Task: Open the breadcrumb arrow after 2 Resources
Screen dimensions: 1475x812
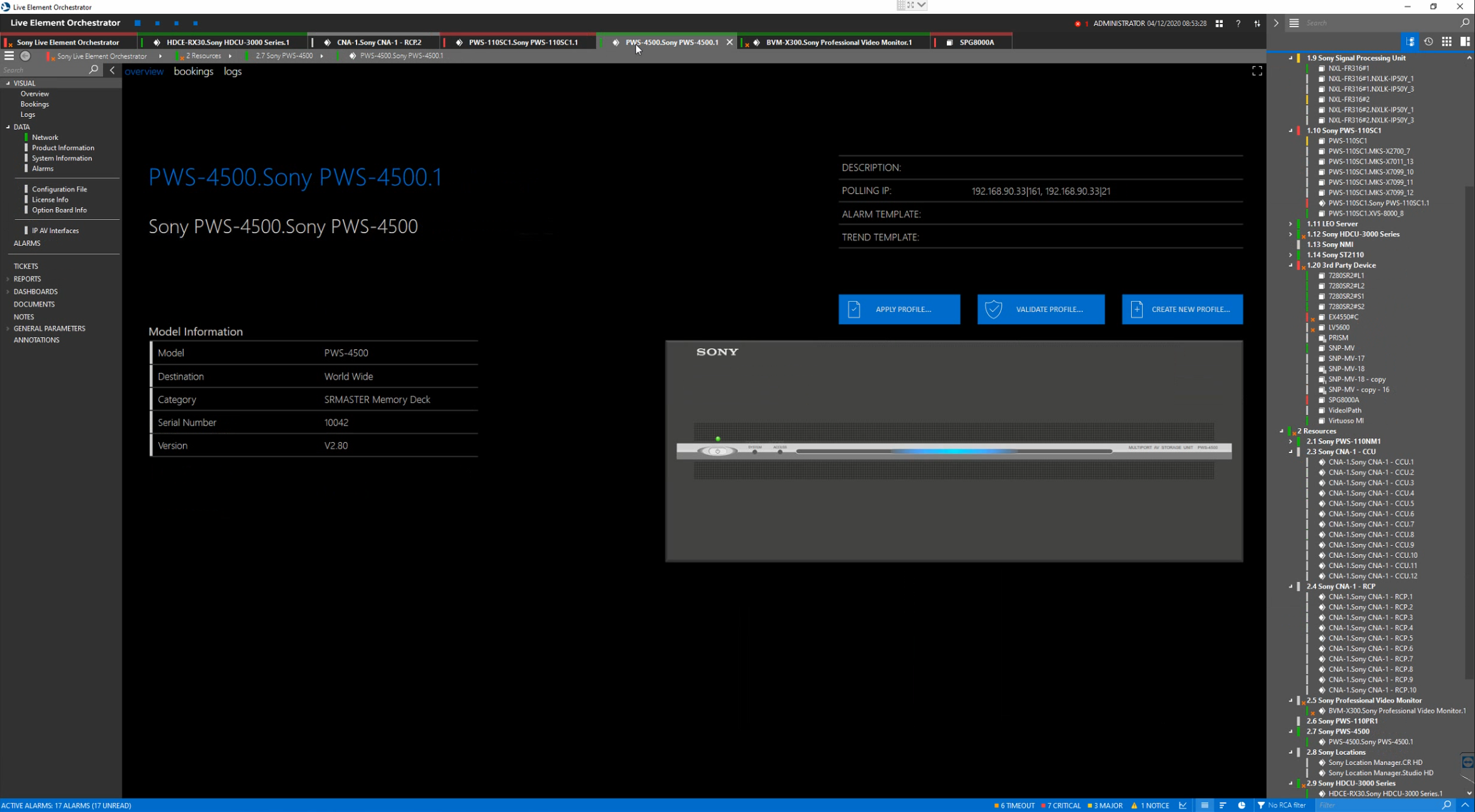Action: tap(230, 56)
